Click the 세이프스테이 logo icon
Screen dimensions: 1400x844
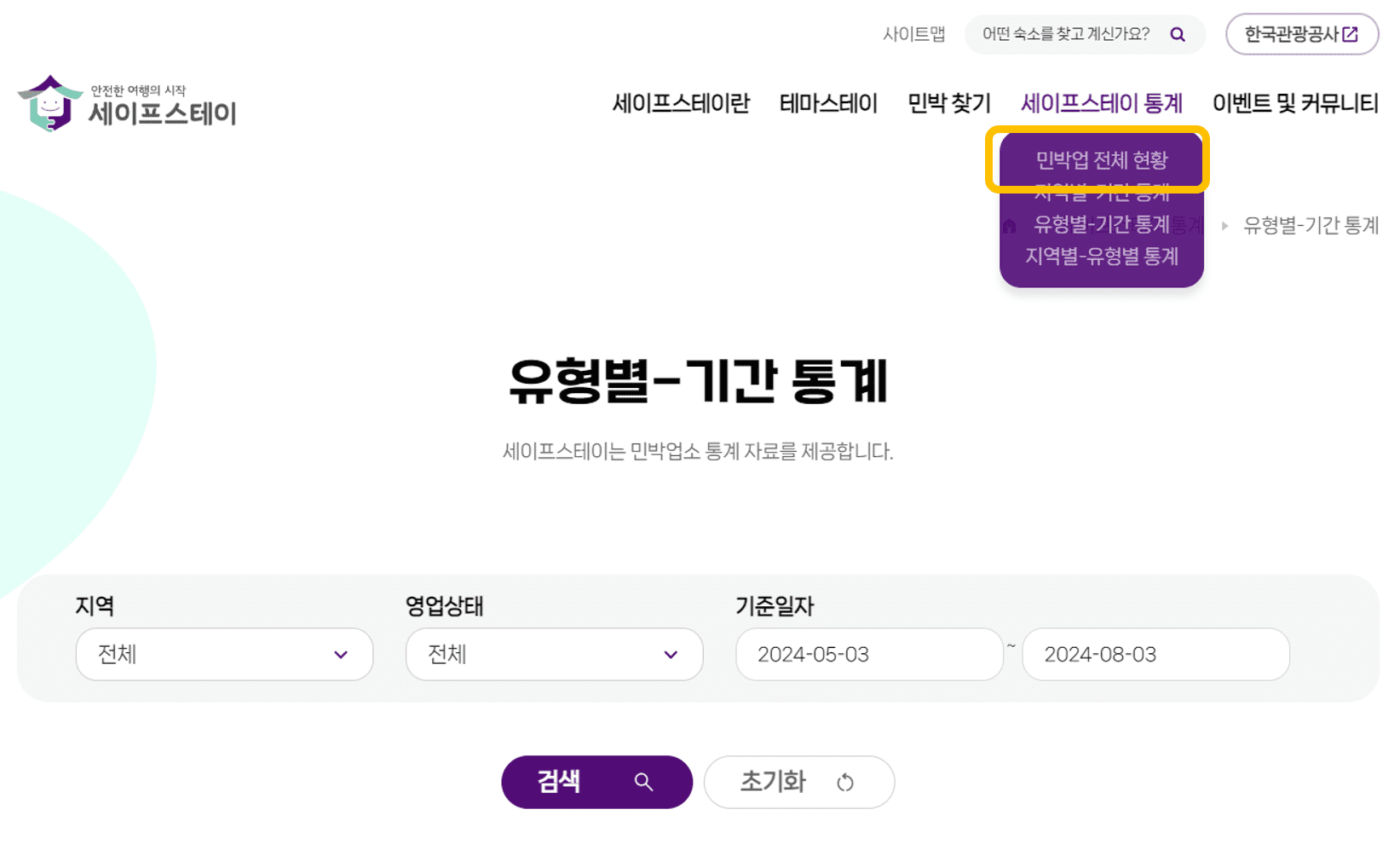(49, 105)
